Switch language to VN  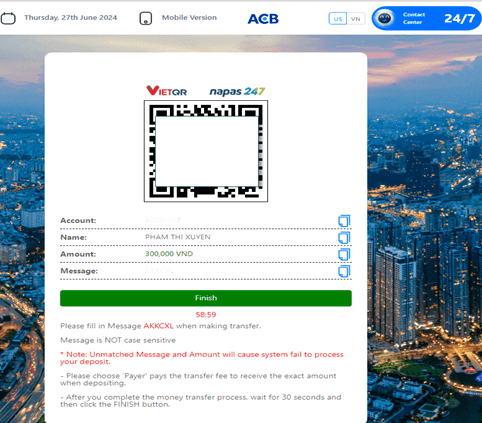tap(356, 19)
